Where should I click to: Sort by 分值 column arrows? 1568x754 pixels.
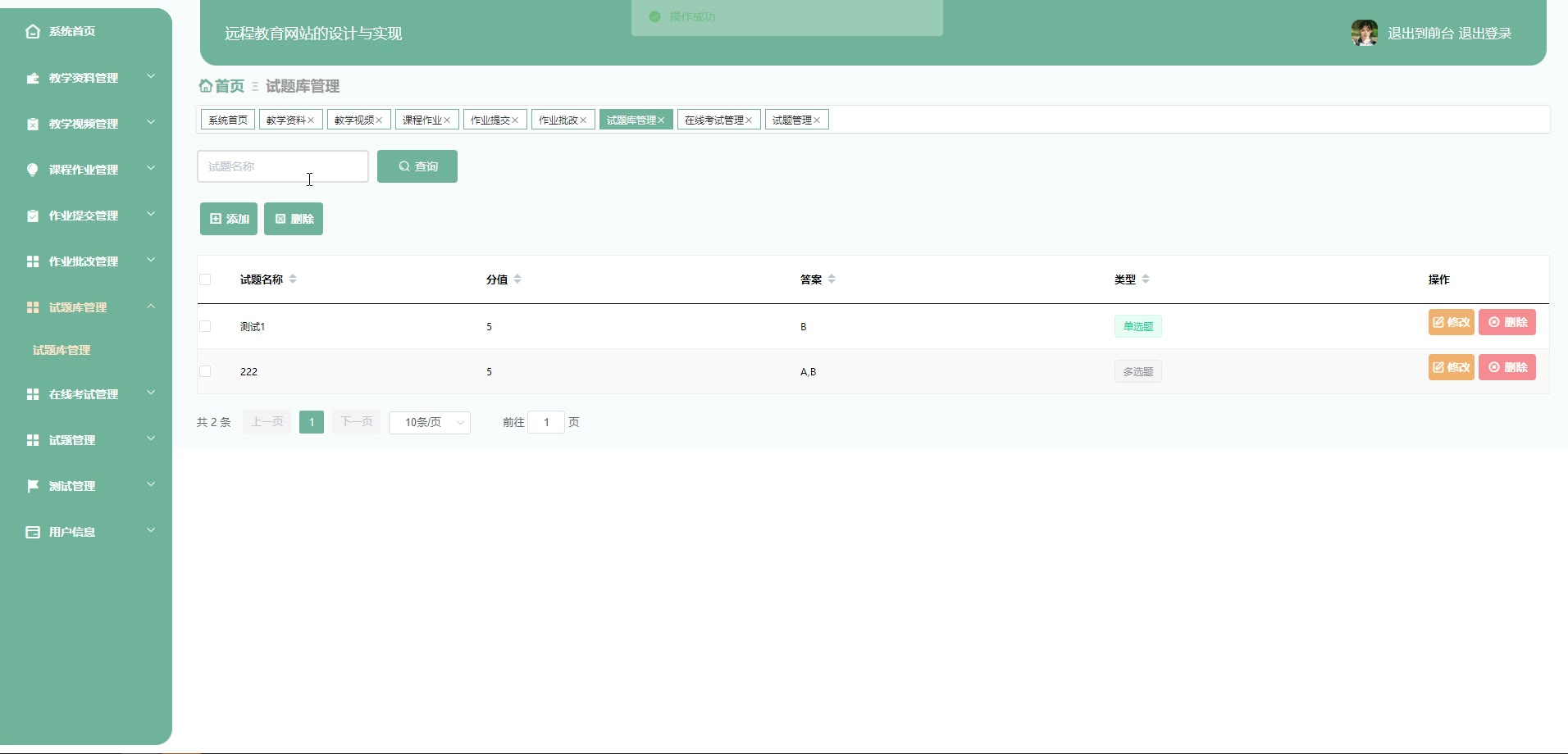point(517,279)
